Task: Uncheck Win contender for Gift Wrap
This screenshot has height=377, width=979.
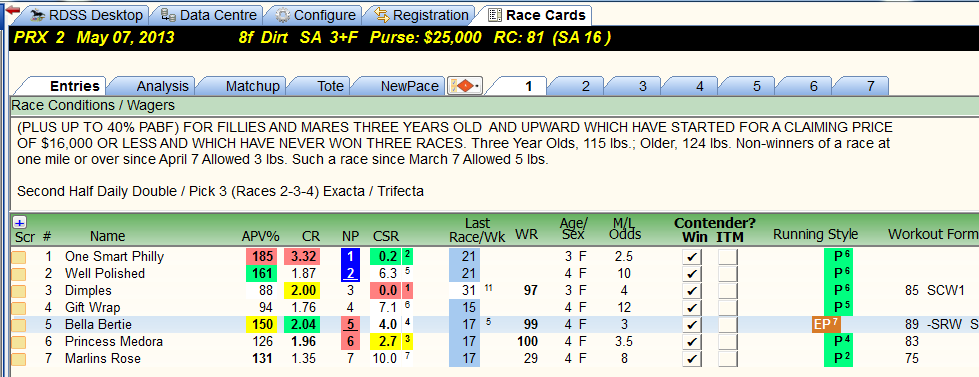Action: [x=693, y=308]
